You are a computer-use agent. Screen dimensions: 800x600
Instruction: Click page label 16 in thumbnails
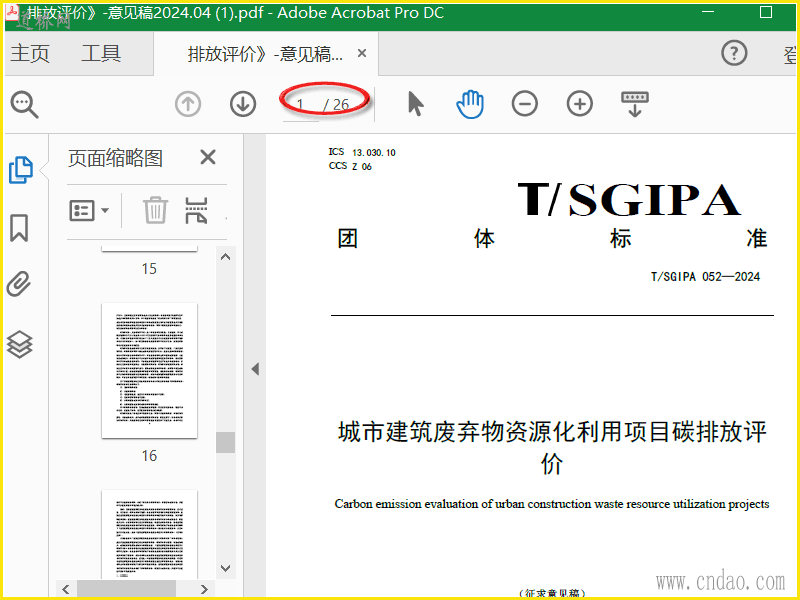pyautogui.click(x=149, y=456)
